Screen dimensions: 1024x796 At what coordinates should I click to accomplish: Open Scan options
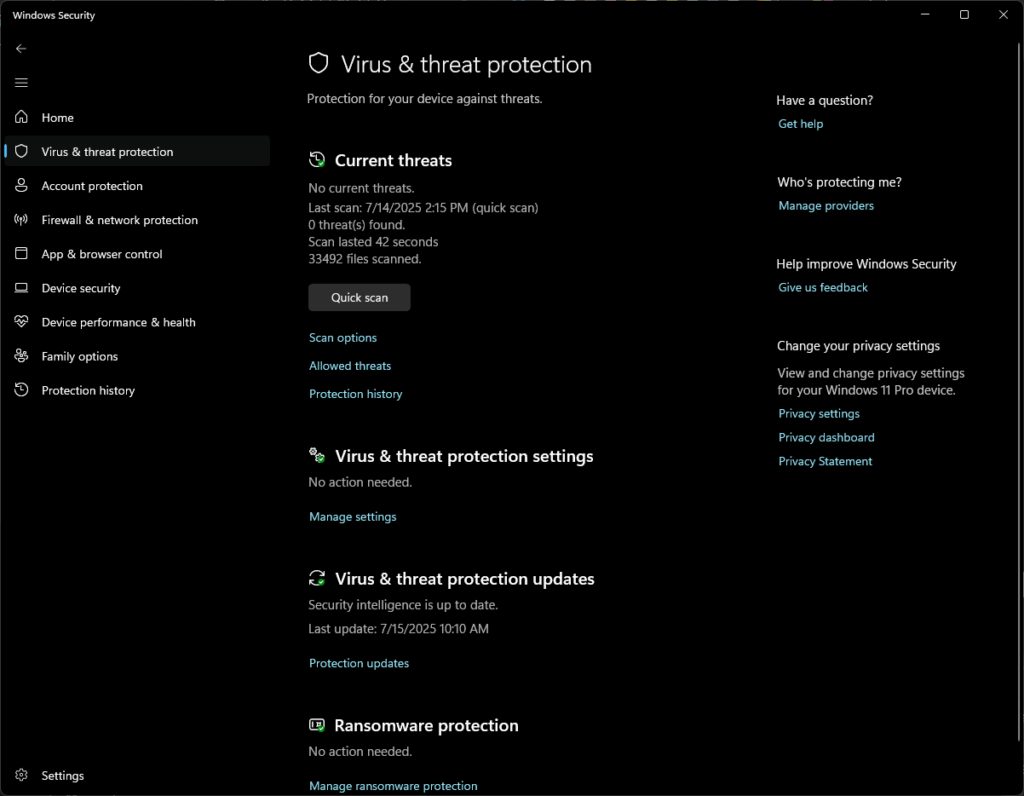point(342,337)
